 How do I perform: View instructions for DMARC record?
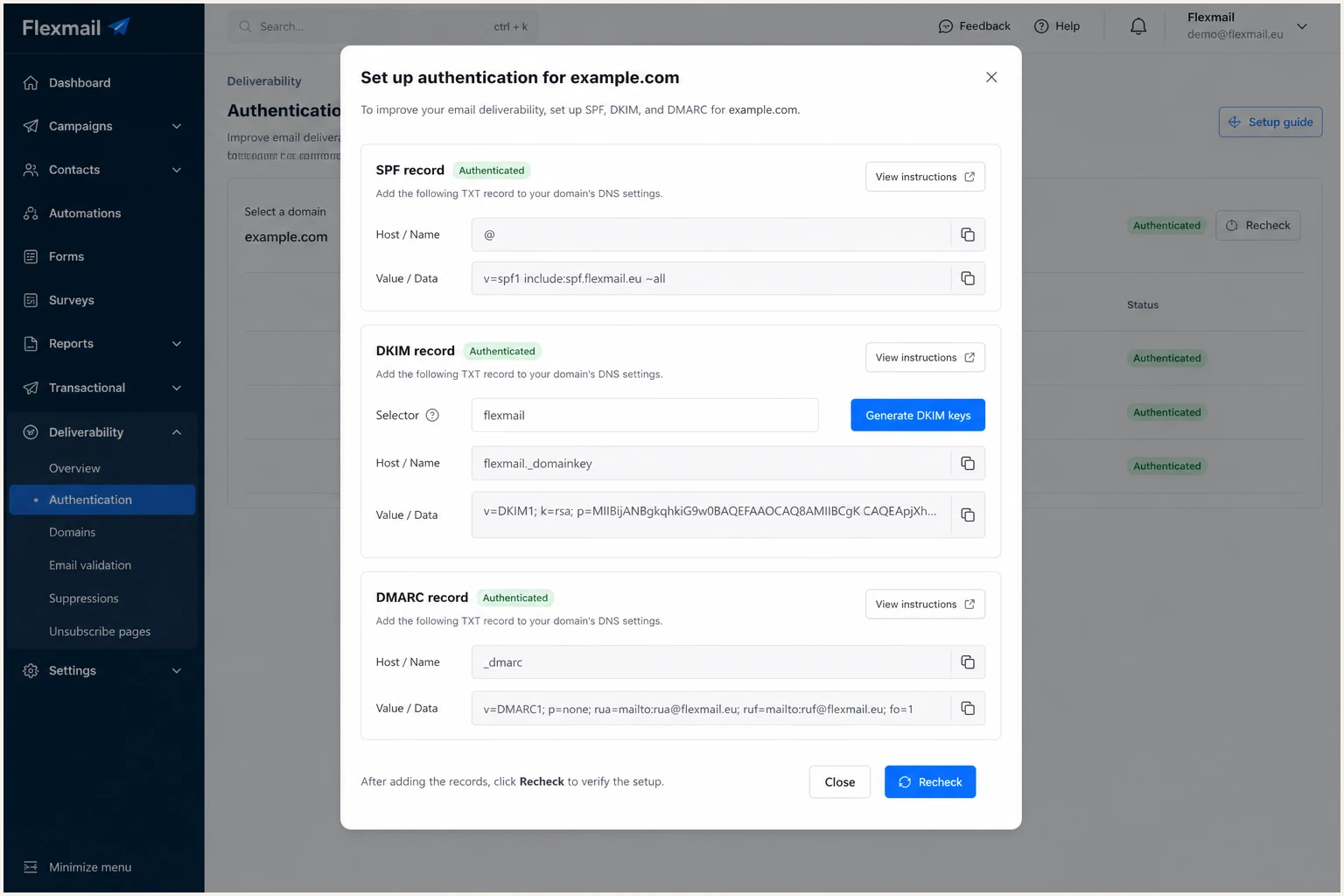click(x=925, y=605)
